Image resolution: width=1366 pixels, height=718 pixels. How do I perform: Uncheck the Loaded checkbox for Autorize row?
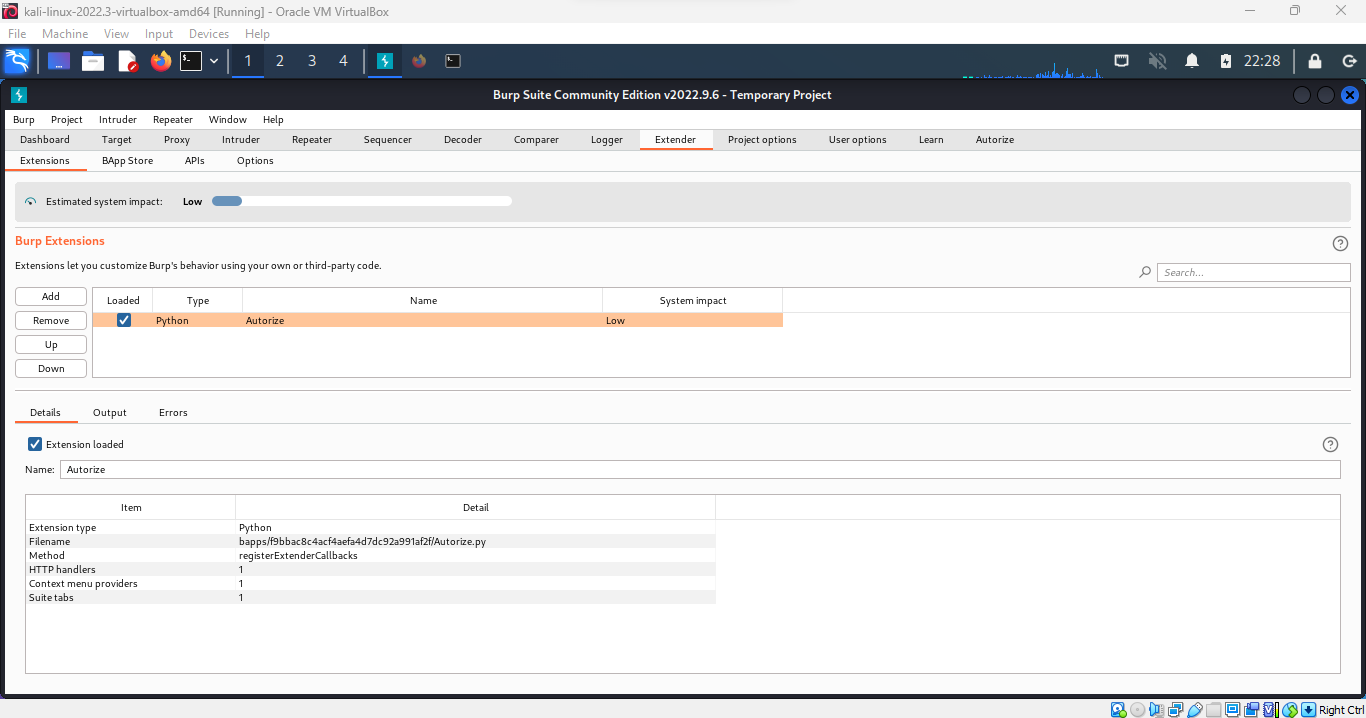point(124,321)
